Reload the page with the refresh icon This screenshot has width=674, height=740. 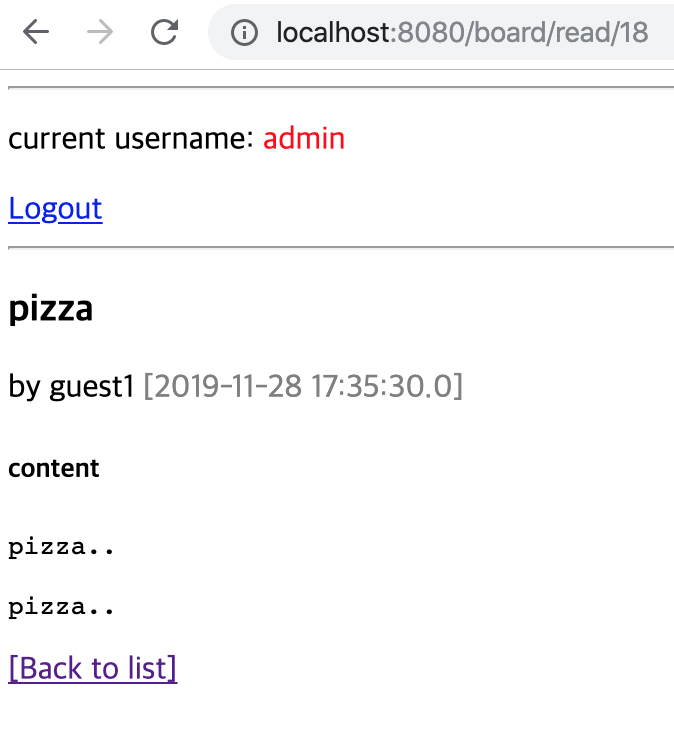coord(164,33)
